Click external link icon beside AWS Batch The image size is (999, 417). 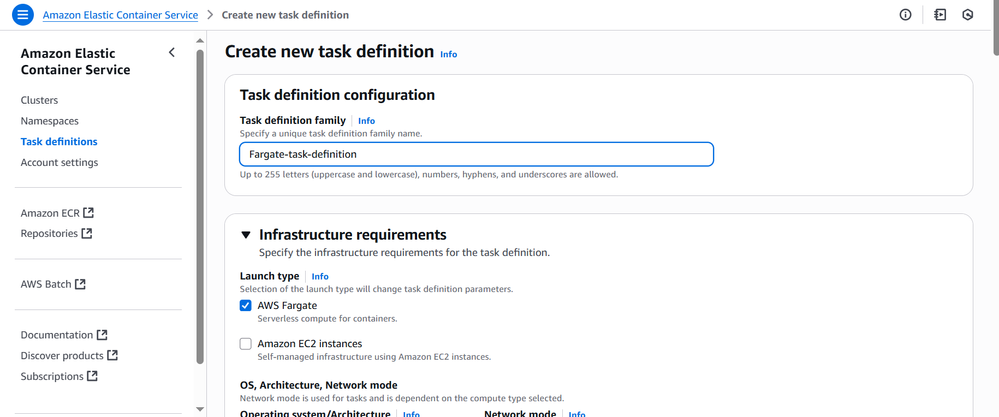click(81, 284)
